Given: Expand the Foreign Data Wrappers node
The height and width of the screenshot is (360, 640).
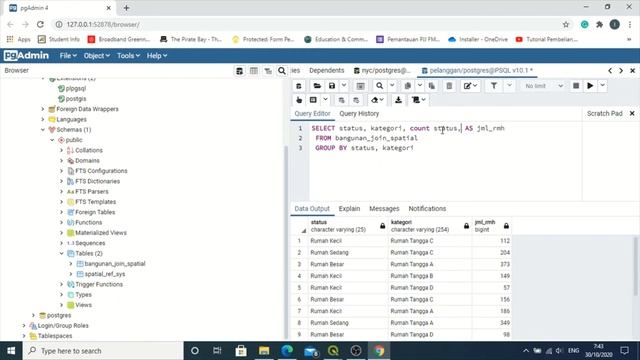Looking at the screenshot, I should (43, 109).
